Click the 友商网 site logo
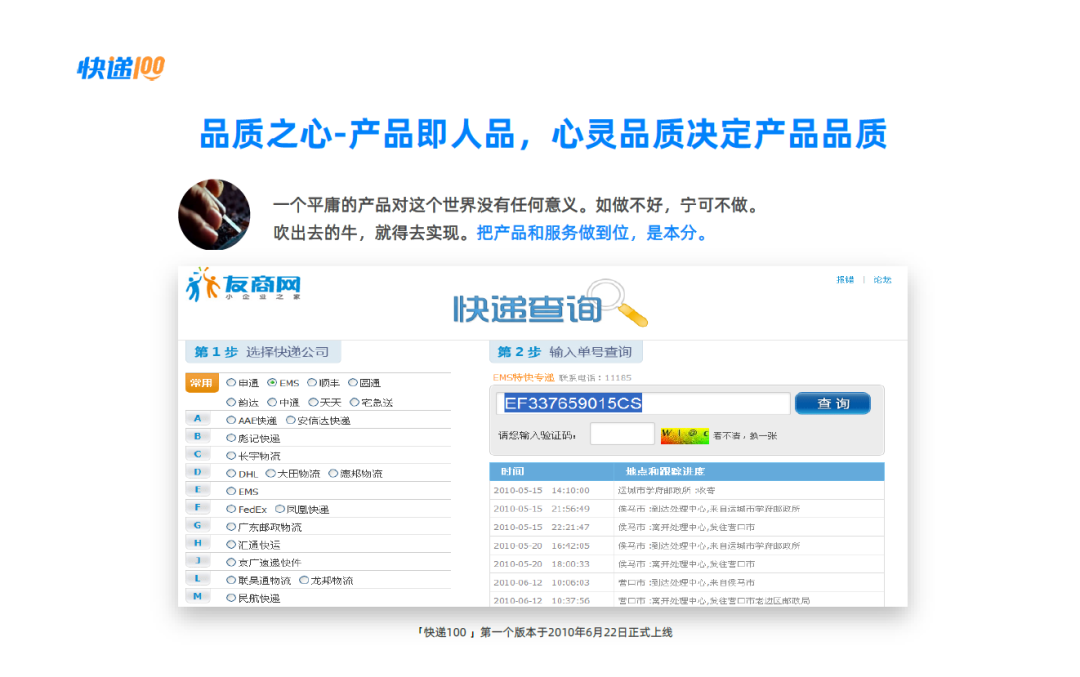The width and height of the screenshot is (1080, 677). [x=243, y=284]
